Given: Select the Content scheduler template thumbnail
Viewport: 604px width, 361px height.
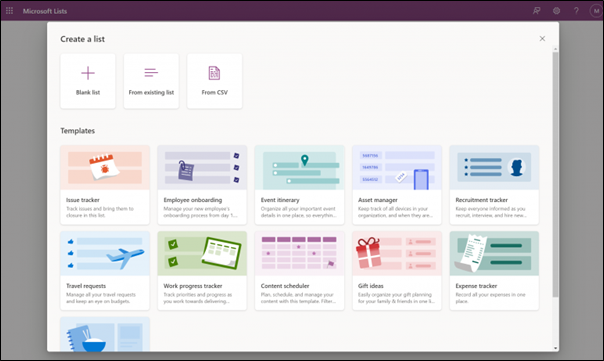Looking at the screenshot, I should pyautogui.click(x=299, y=254).
